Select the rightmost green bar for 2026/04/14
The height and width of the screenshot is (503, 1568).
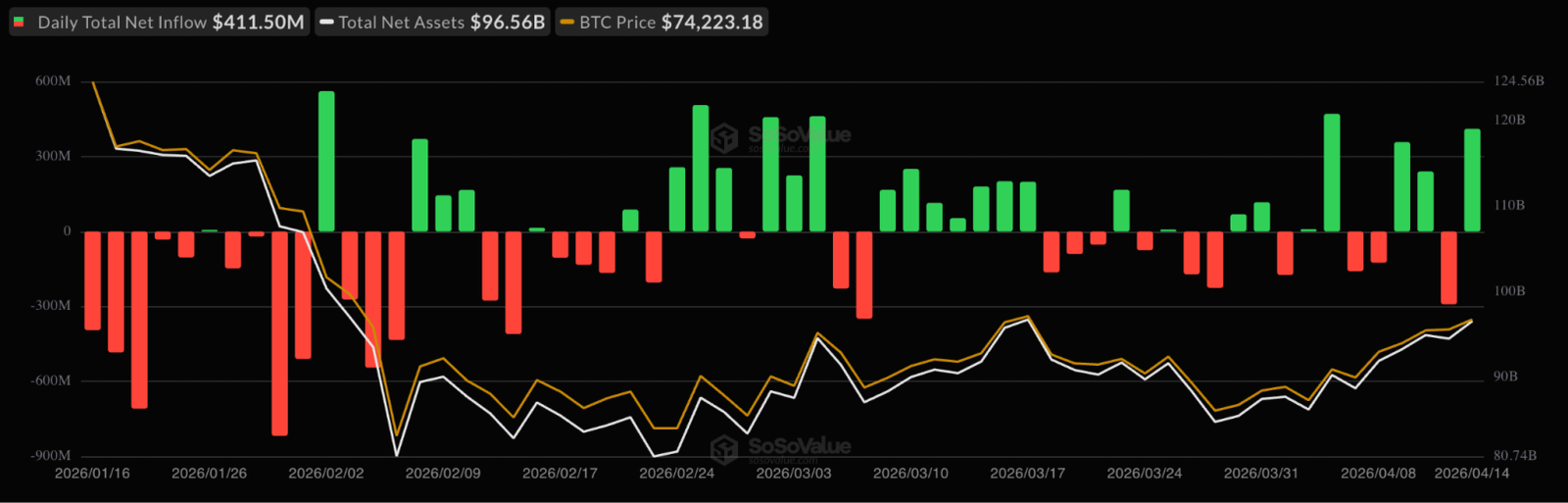coord(1472,180)
